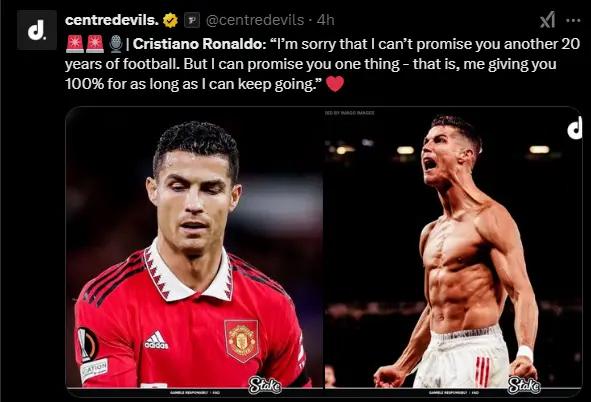Click the red heart emoji after the quote
591x402 pixels.
pos(335,84)
